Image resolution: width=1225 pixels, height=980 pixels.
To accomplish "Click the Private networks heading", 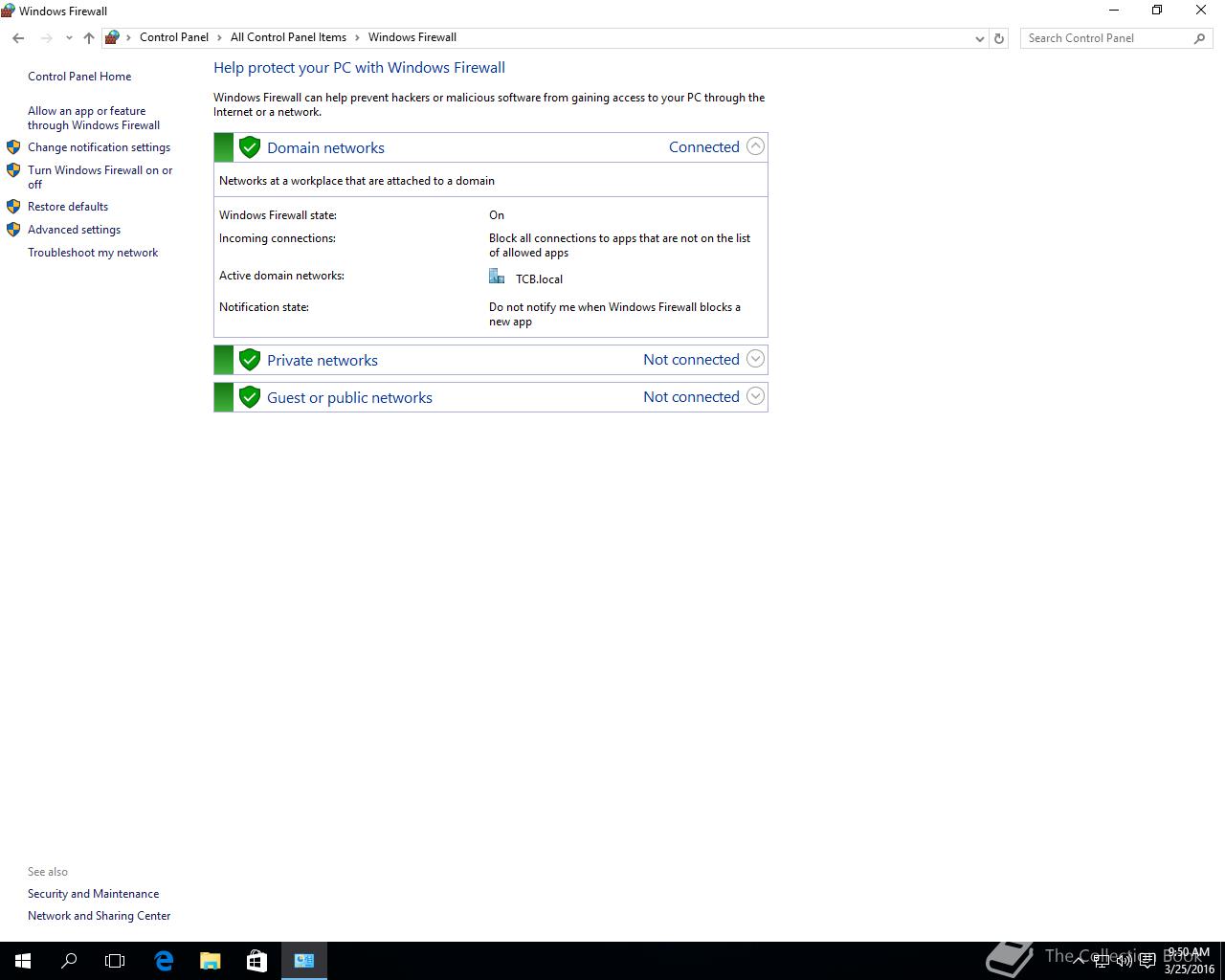I will [x=323, y=360].
